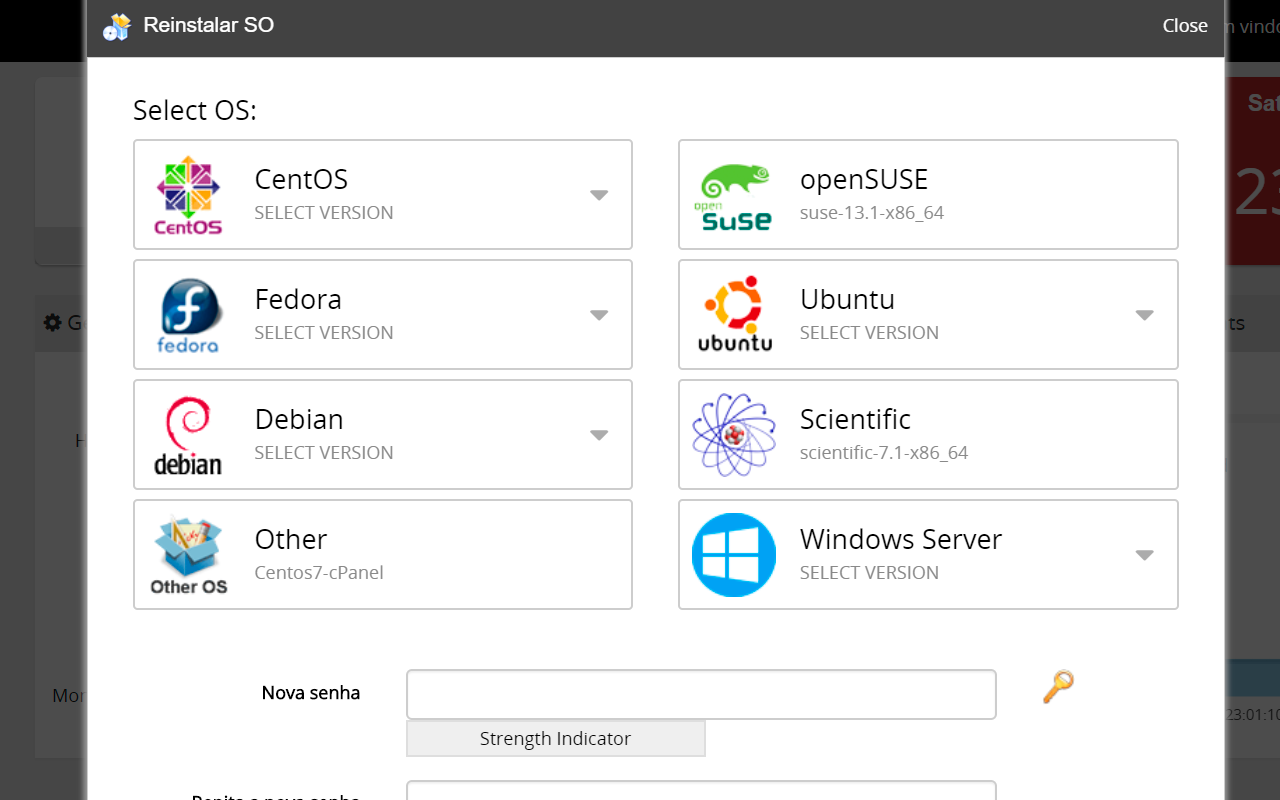Viewport: 1280px width, 800px height.
Task: Click the Debian swirl logo
Action: pos(188,435)
